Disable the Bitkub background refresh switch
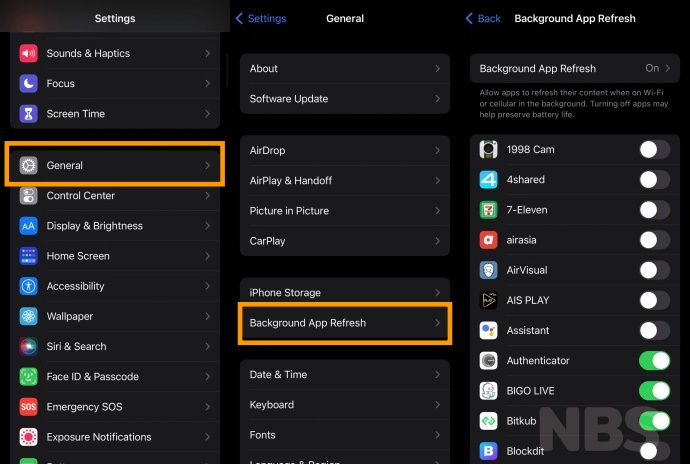The width and height of the screenshot is (690, 464). (655, 421)
